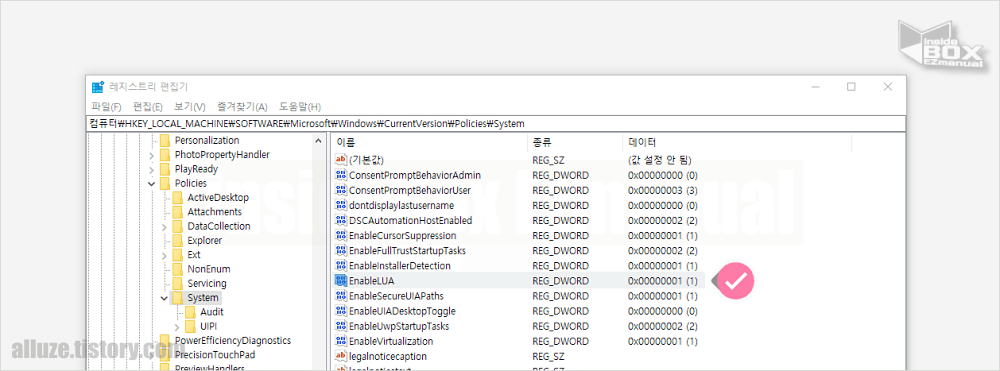Select the PhotoPropertyHandler folder icon
Screen dimensions: 1000x371
point(165,155)
